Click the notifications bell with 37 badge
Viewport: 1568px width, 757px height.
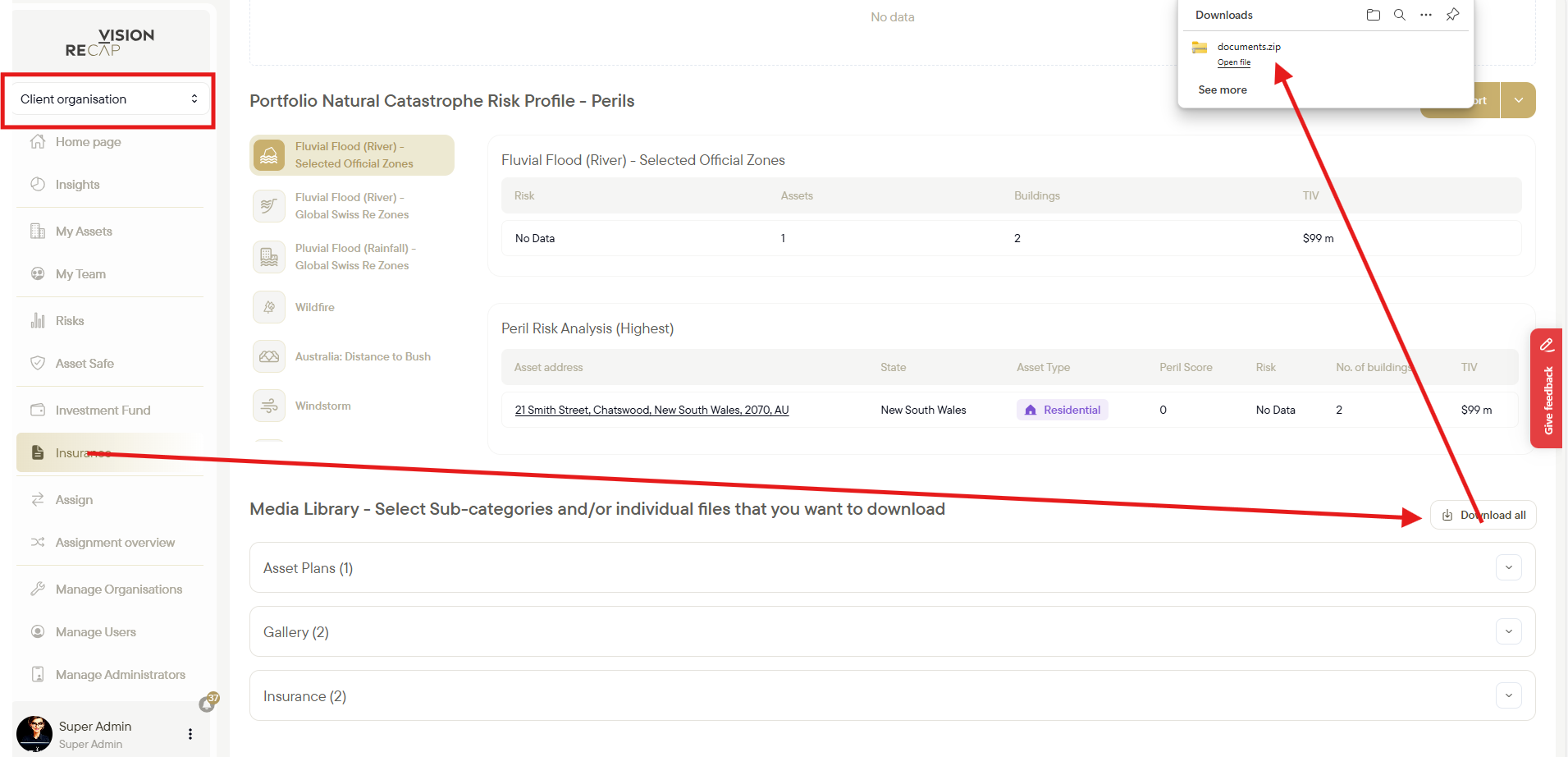pos(208,703)
